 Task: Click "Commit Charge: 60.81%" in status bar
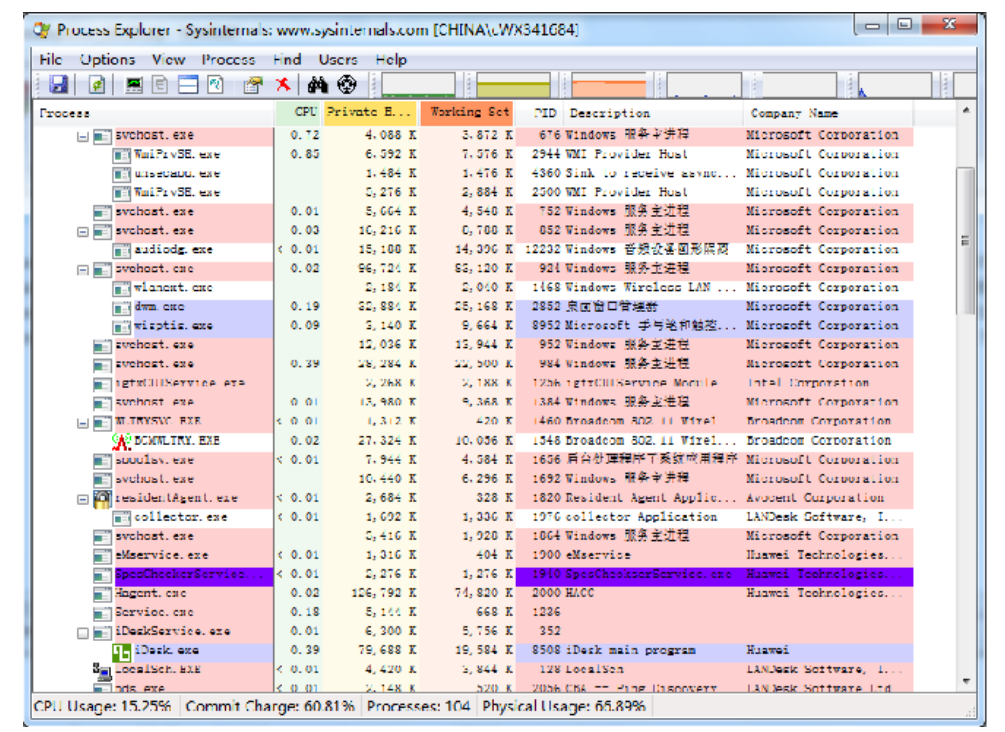pos(270,707)
